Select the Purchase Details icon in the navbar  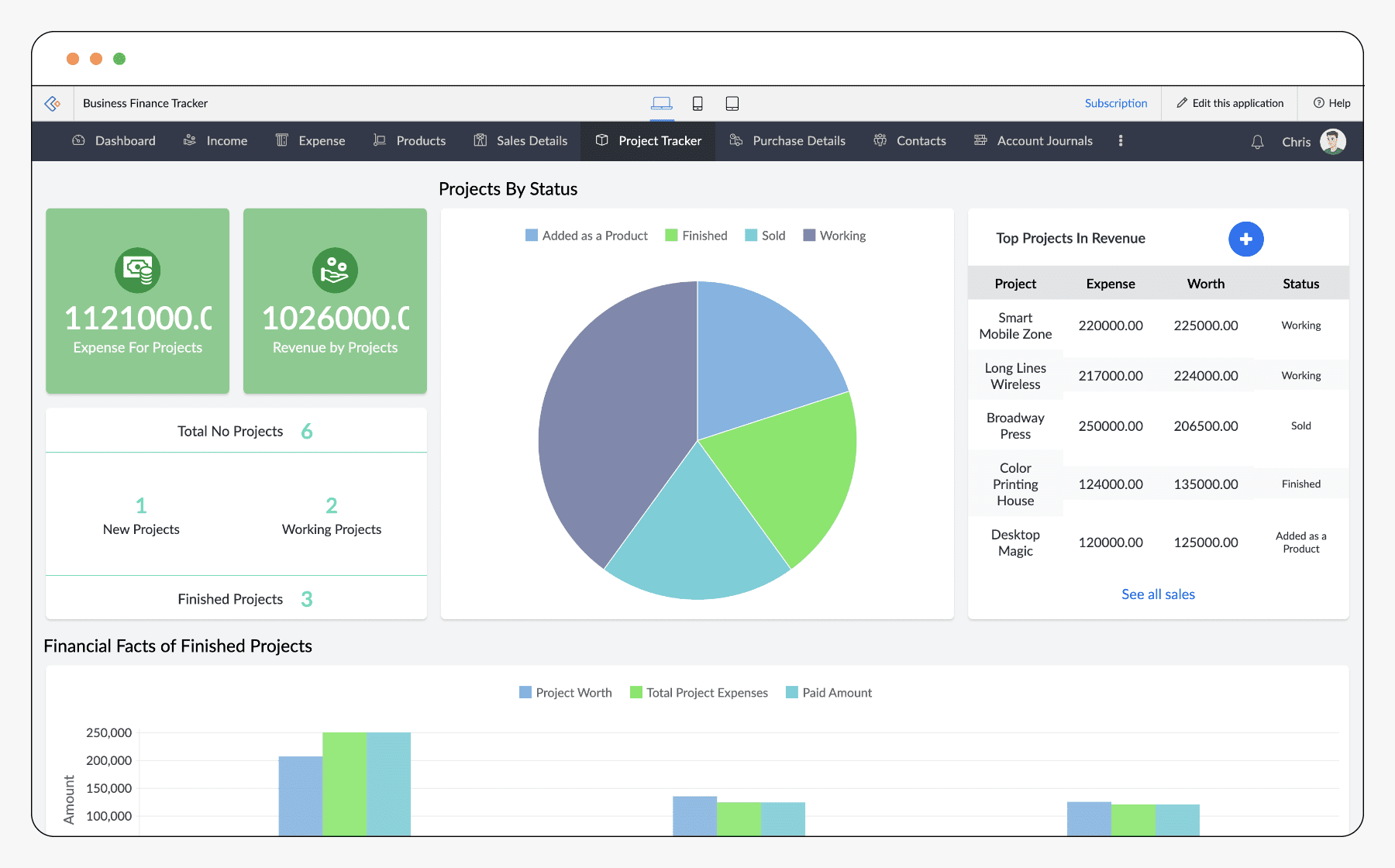click(735, 140)
